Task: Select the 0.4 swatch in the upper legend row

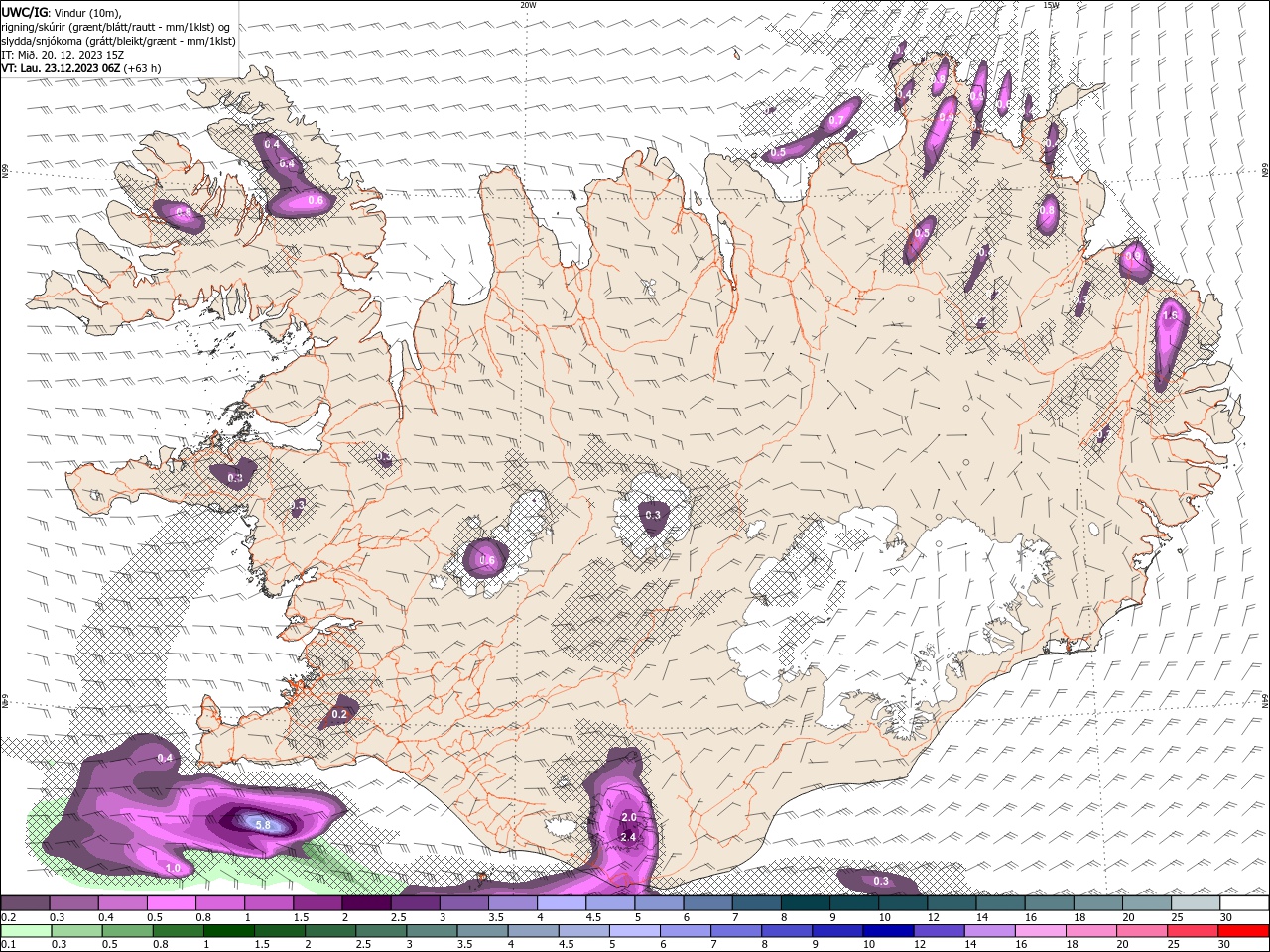Action: pos(122,903)
